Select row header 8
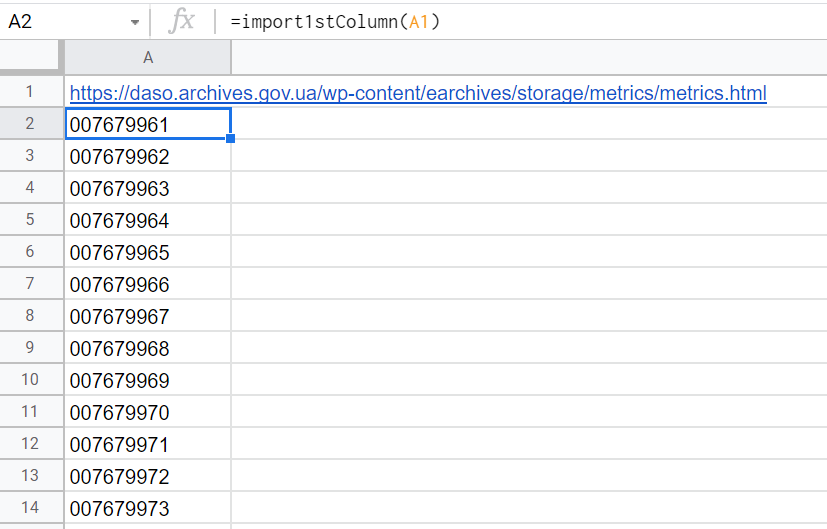This screenshot has width=827, height=529. [x=31, y=315]
